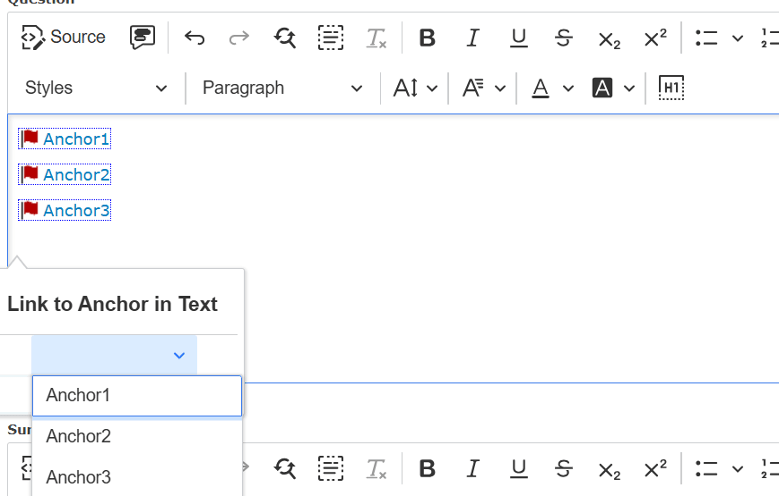The width and height of the screenshot is (780, 496).
Task: Click Strikethrough in bottom editor toolbar
Action: [564, 469]
